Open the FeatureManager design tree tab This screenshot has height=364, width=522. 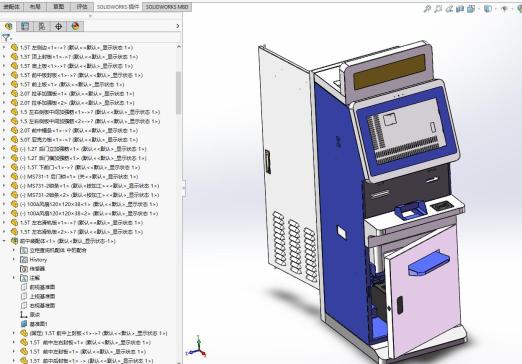(9, 26)
